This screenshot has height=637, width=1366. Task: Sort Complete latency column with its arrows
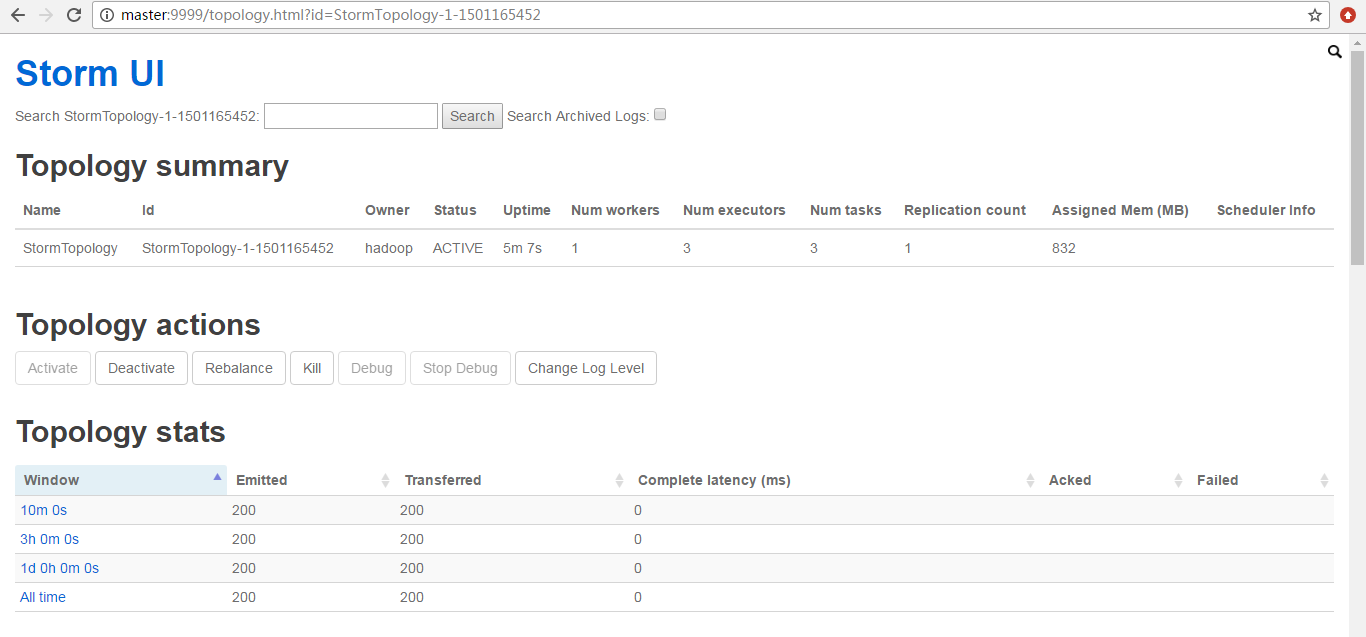pos(1030,481)
